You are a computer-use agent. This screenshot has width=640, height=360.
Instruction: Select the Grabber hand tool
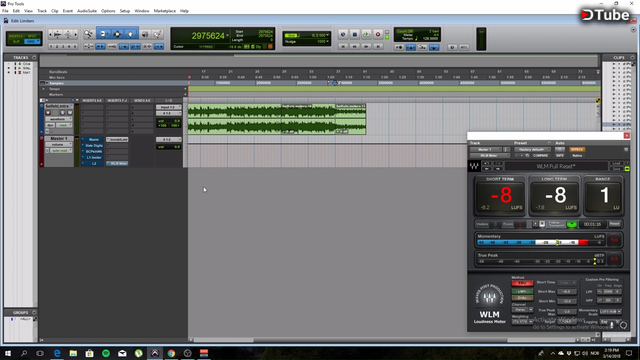(131, 34)
